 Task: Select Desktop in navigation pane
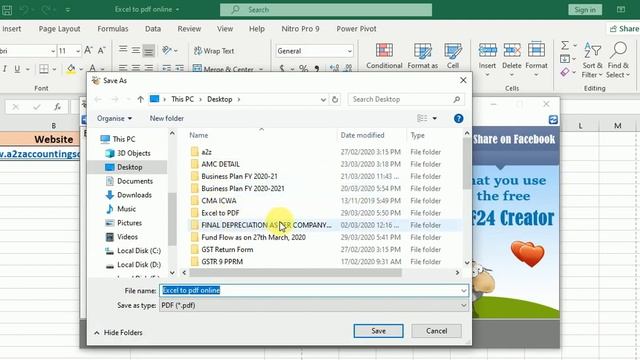[129, 167]
